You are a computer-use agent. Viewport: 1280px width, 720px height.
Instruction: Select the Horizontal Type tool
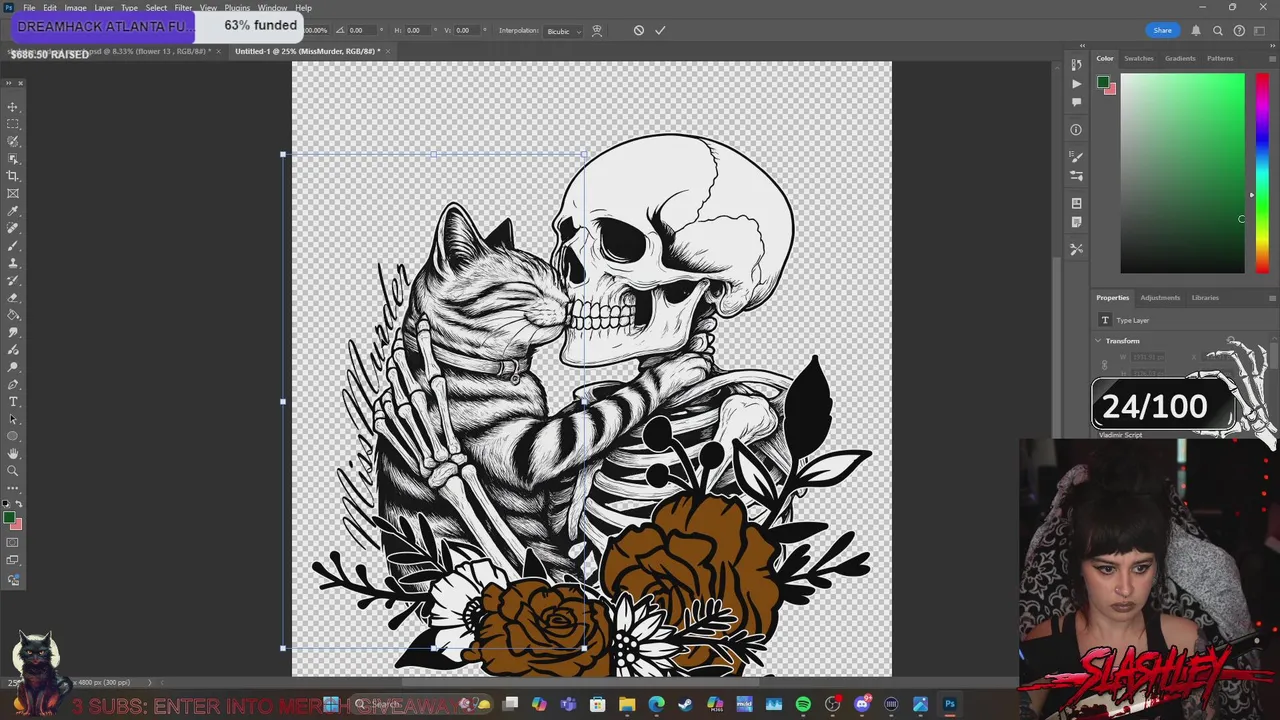tap(13, 402)
